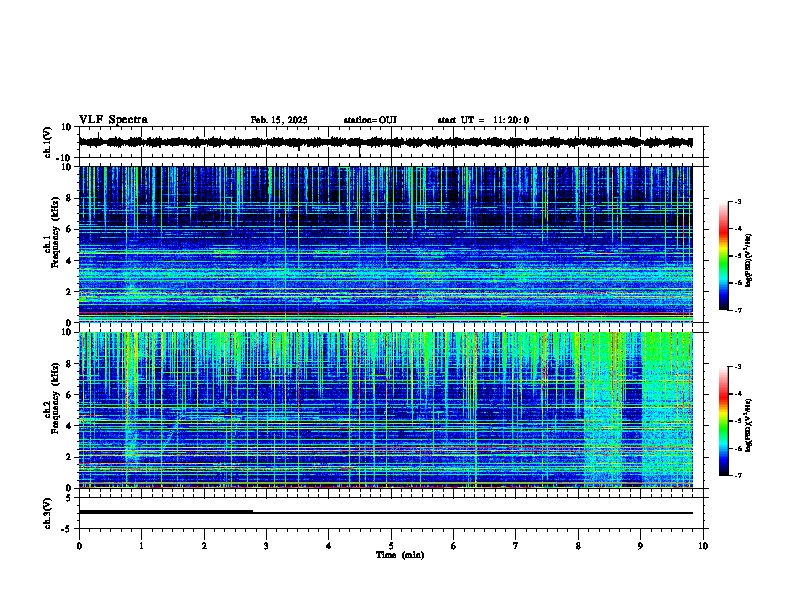Click the "station=OUI" label
This screenshot has height=612, width=792.
coord(370,120)
